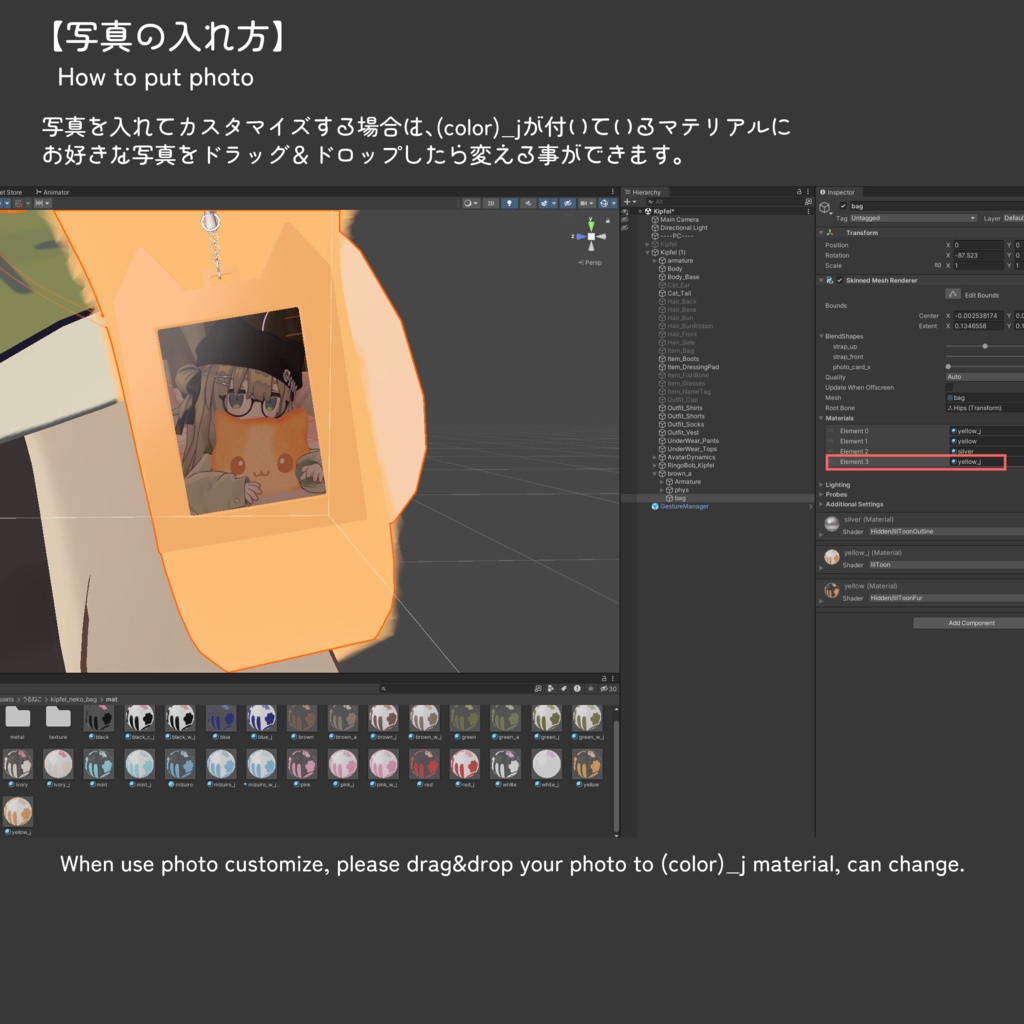Image resolution: width=1024 pixels, height=1024 pixels.
Task: Toggle Persp projection label
Action: tap(590, 263)
